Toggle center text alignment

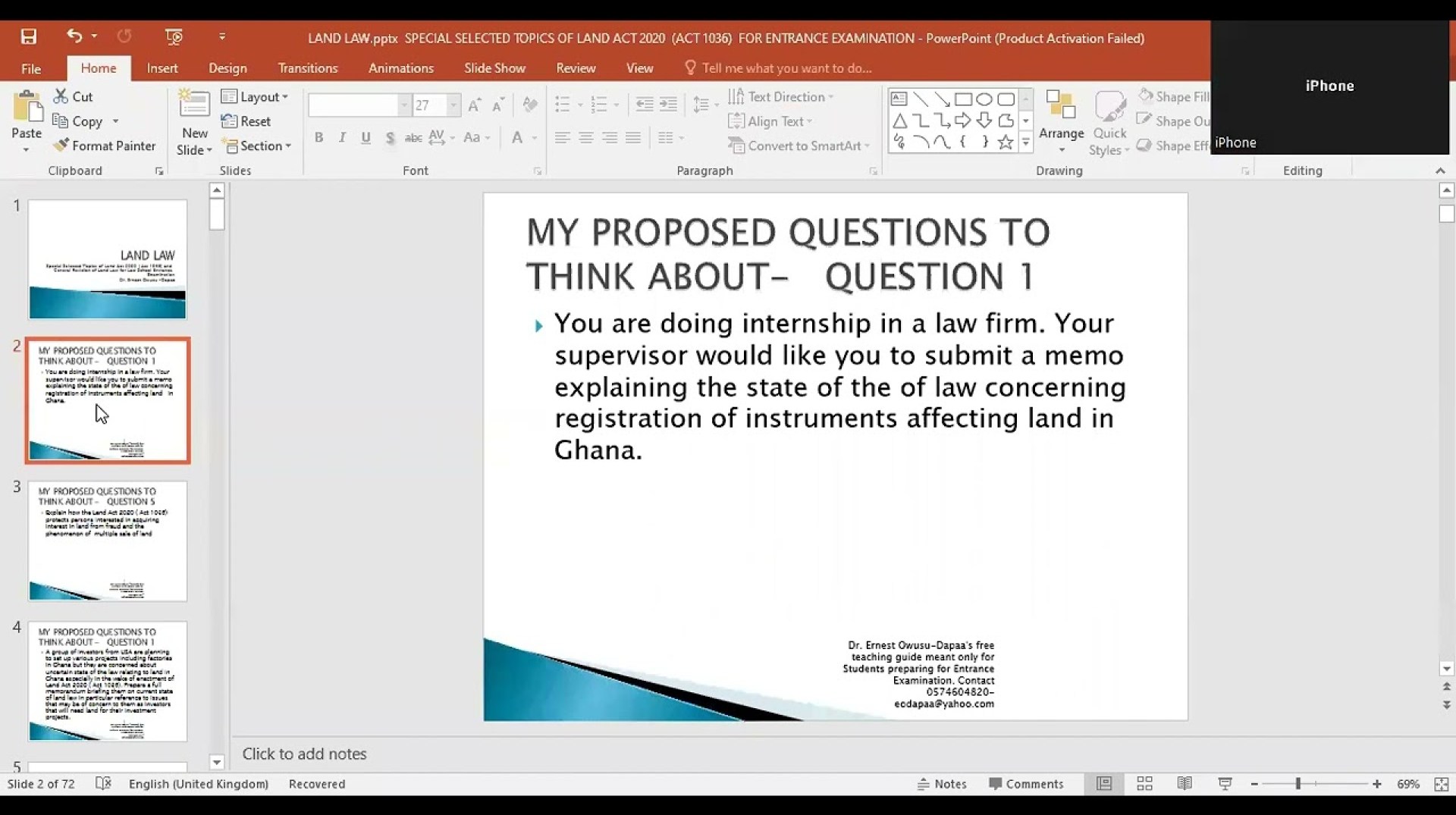(x=586, y=138)
